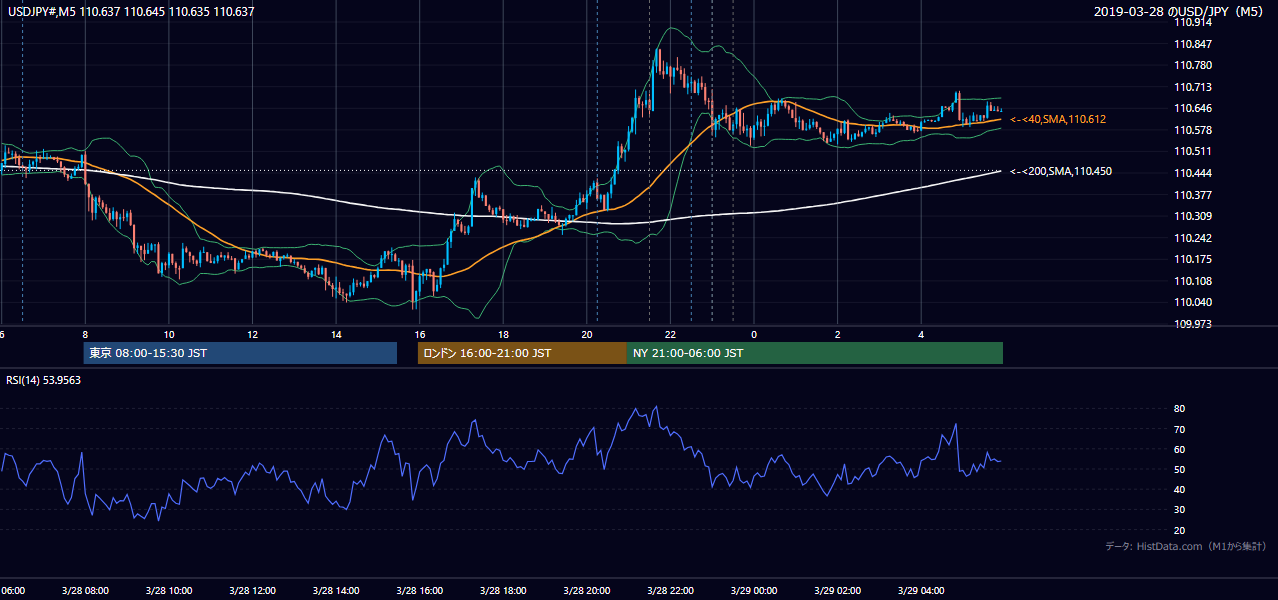Click the 3/28 20:00 bottom time label
Viewport: 1278px width, 600px height.
[587, 591]
